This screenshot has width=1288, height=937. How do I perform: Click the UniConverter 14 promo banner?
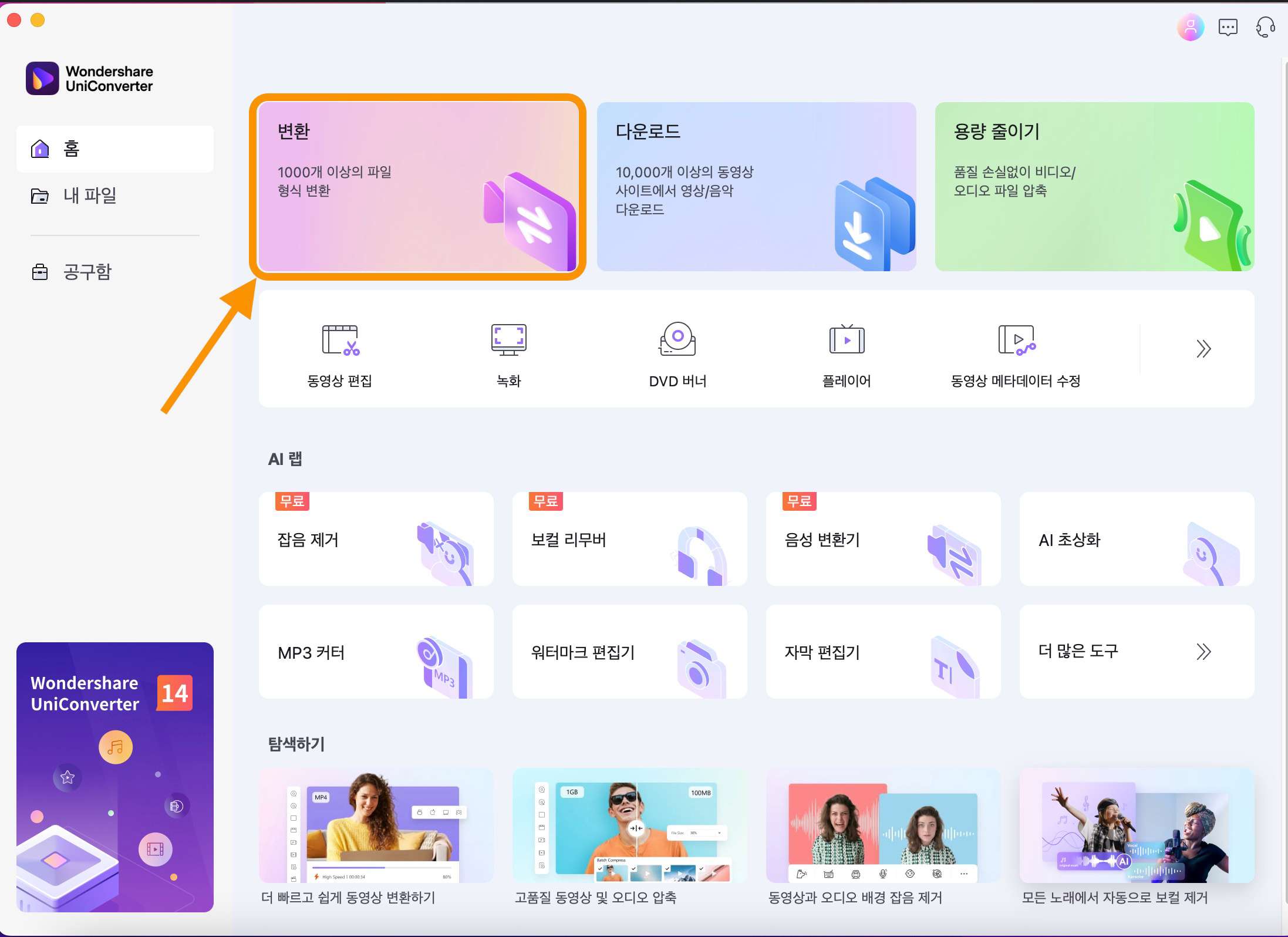115,777
